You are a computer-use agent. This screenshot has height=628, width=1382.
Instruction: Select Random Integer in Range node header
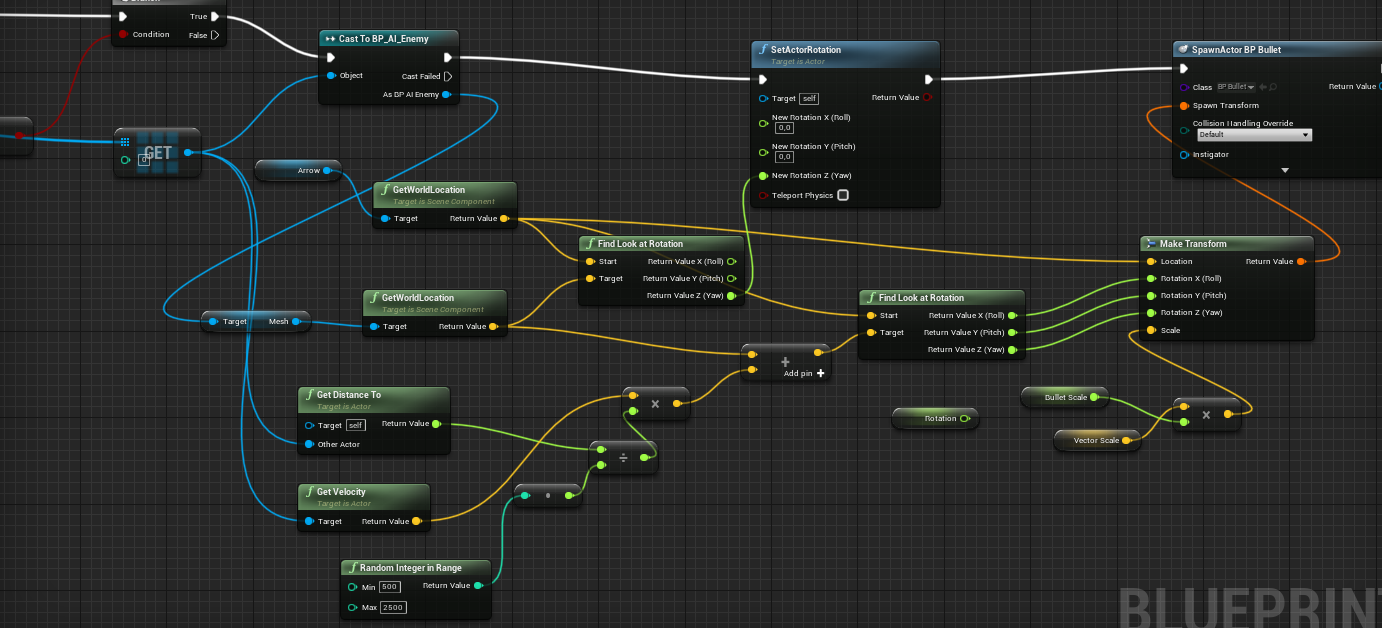click(416, 568)
